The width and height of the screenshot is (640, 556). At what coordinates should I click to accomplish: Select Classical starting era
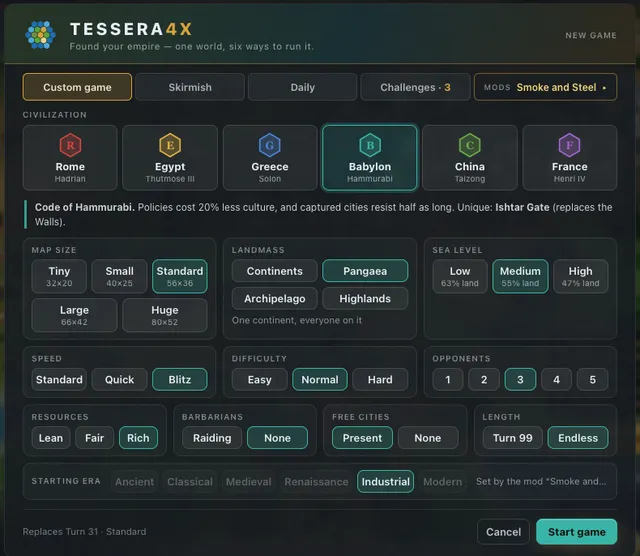click(190, 482)
